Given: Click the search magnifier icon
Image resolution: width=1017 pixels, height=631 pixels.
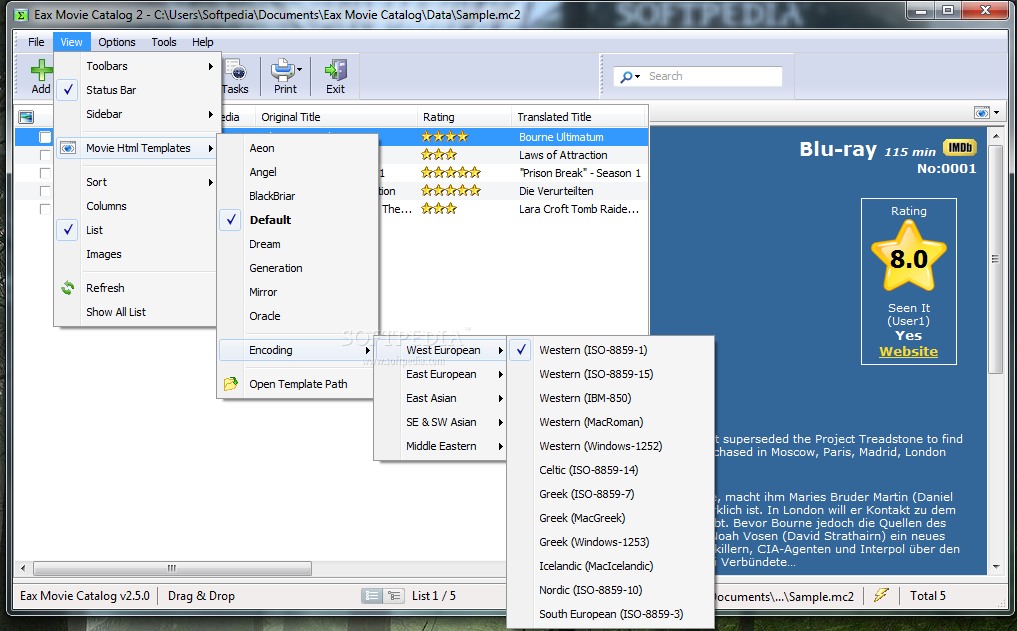Looking at the screenshot, I should pyautogui.click(x=626, y=77).
